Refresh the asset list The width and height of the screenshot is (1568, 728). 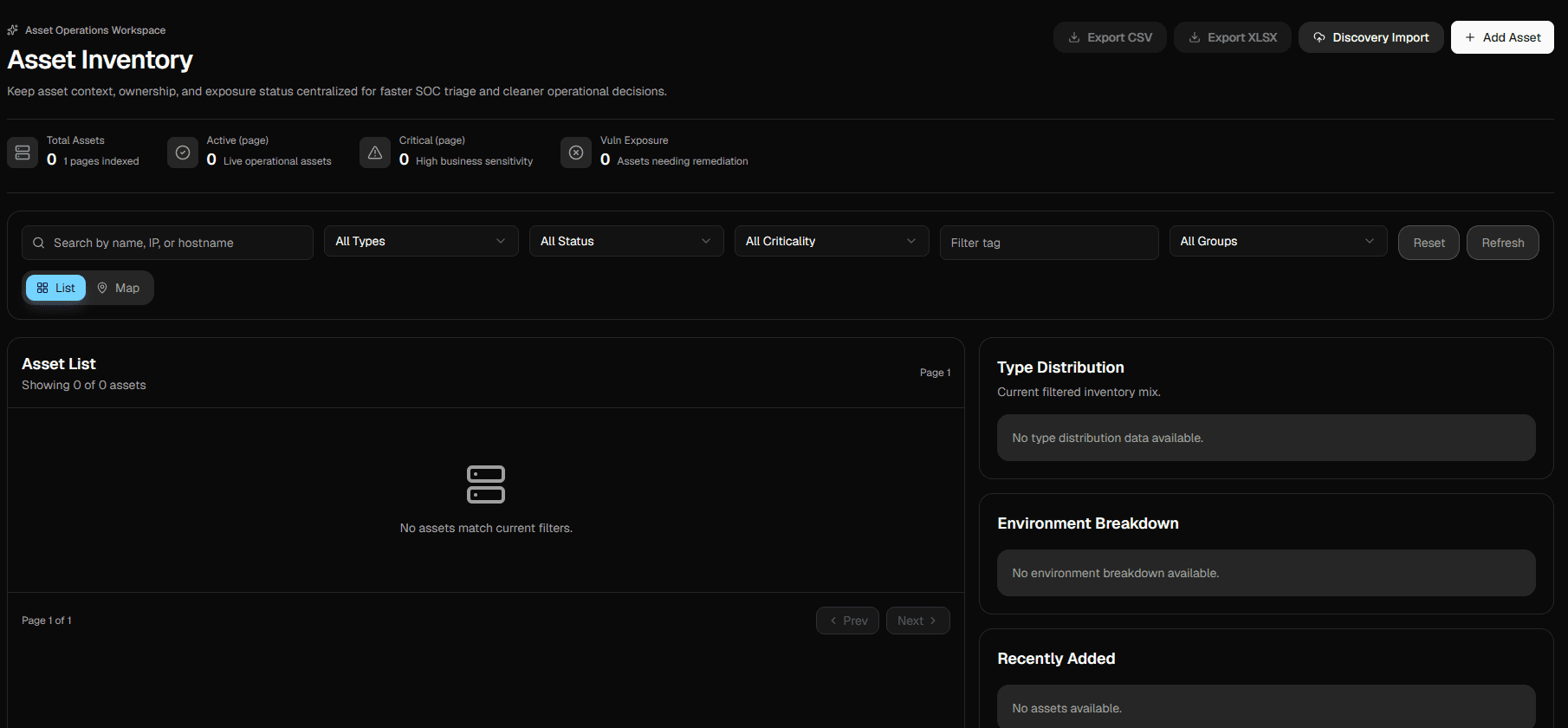click(1503, 243)
